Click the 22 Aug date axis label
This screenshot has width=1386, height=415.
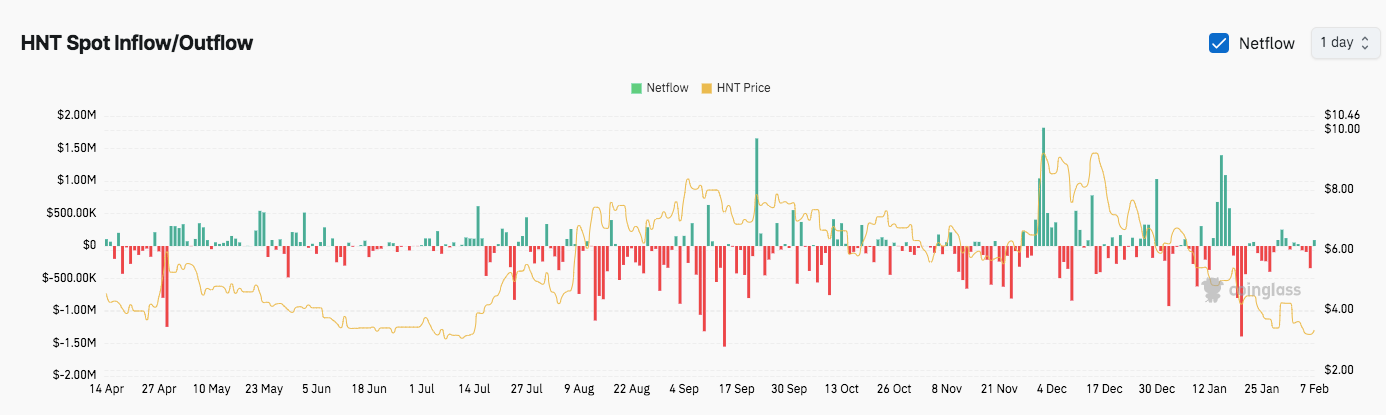632,388
